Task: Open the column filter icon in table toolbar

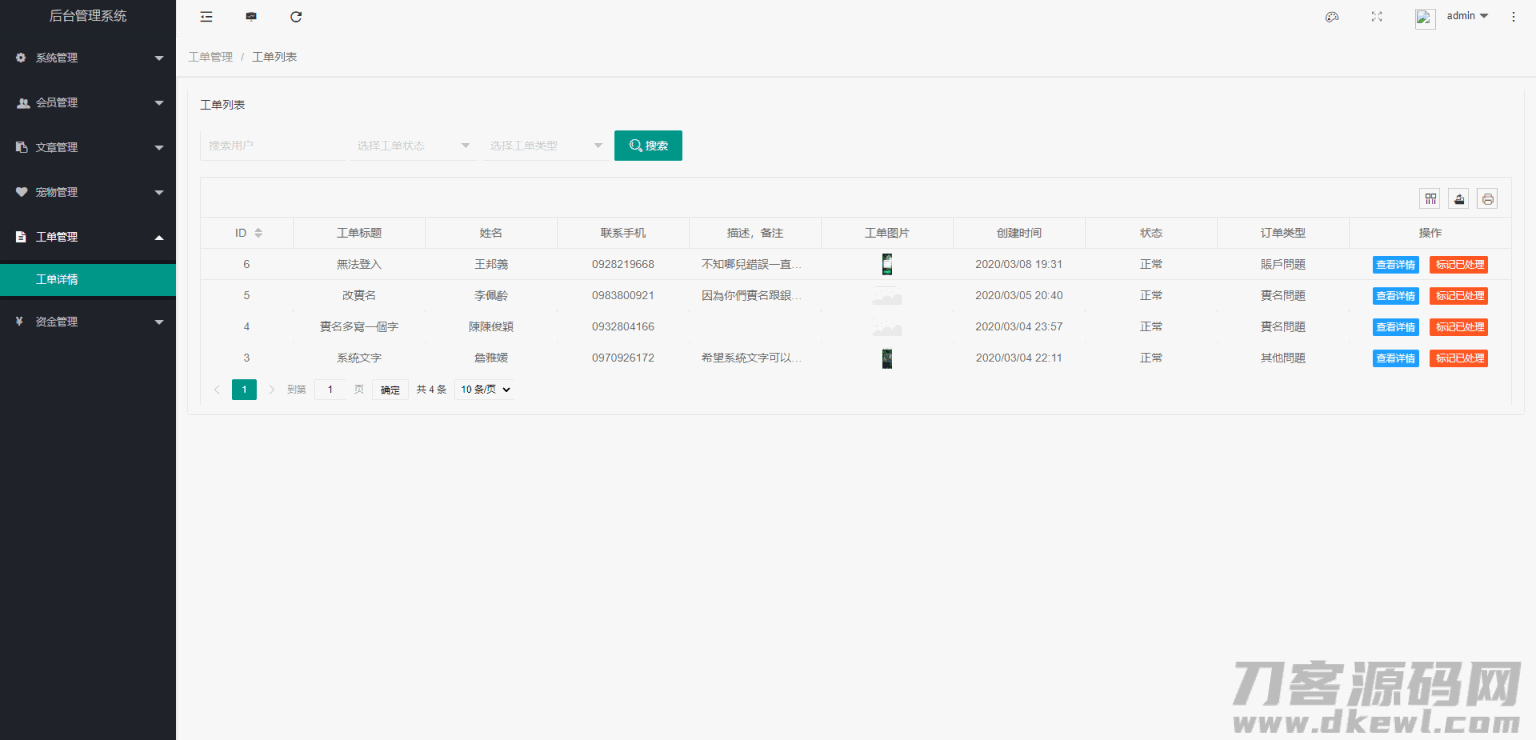Action: [1431, 199]
